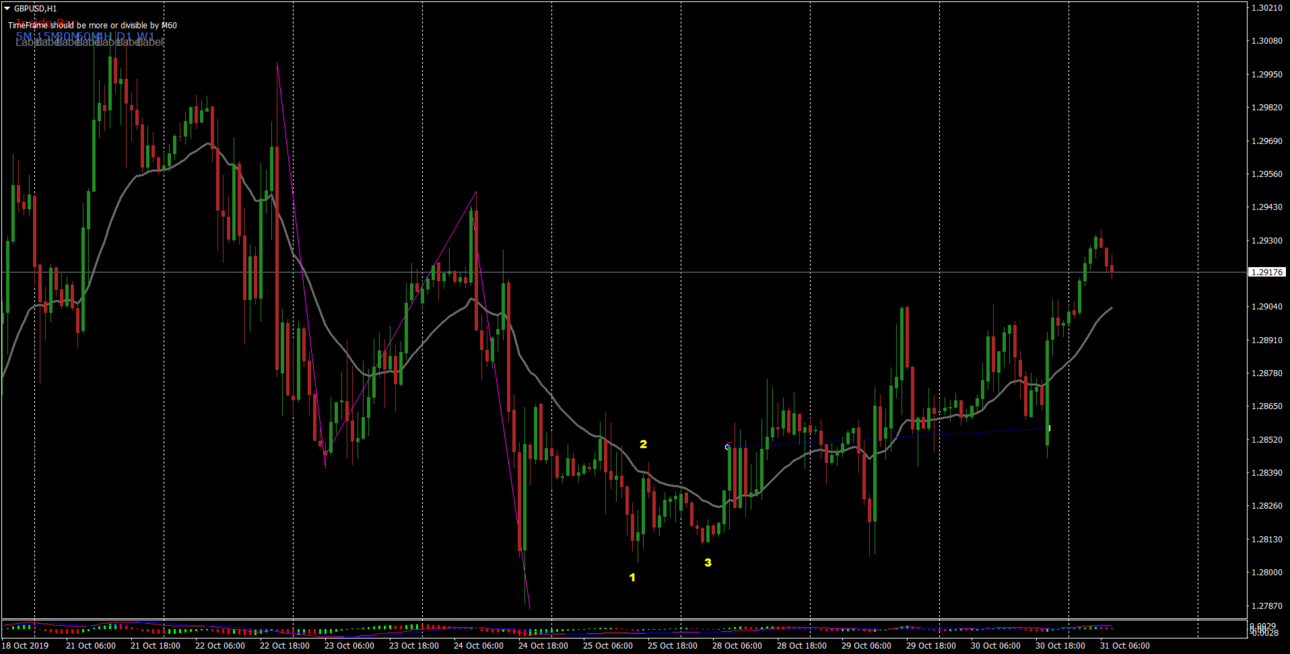Click the 1.29950 price scale value
Screen dimensions: 1290x654
[x=1267, y=74]
